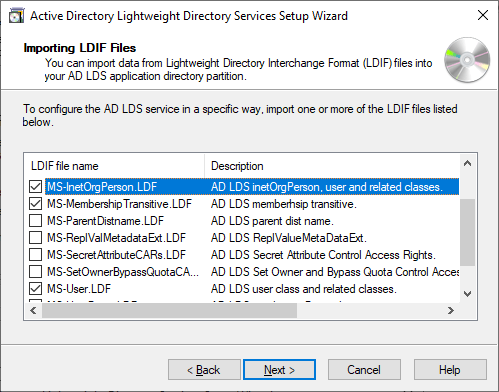
Task: Close the AD LDS Setup Wizard window
Action: 483,15
